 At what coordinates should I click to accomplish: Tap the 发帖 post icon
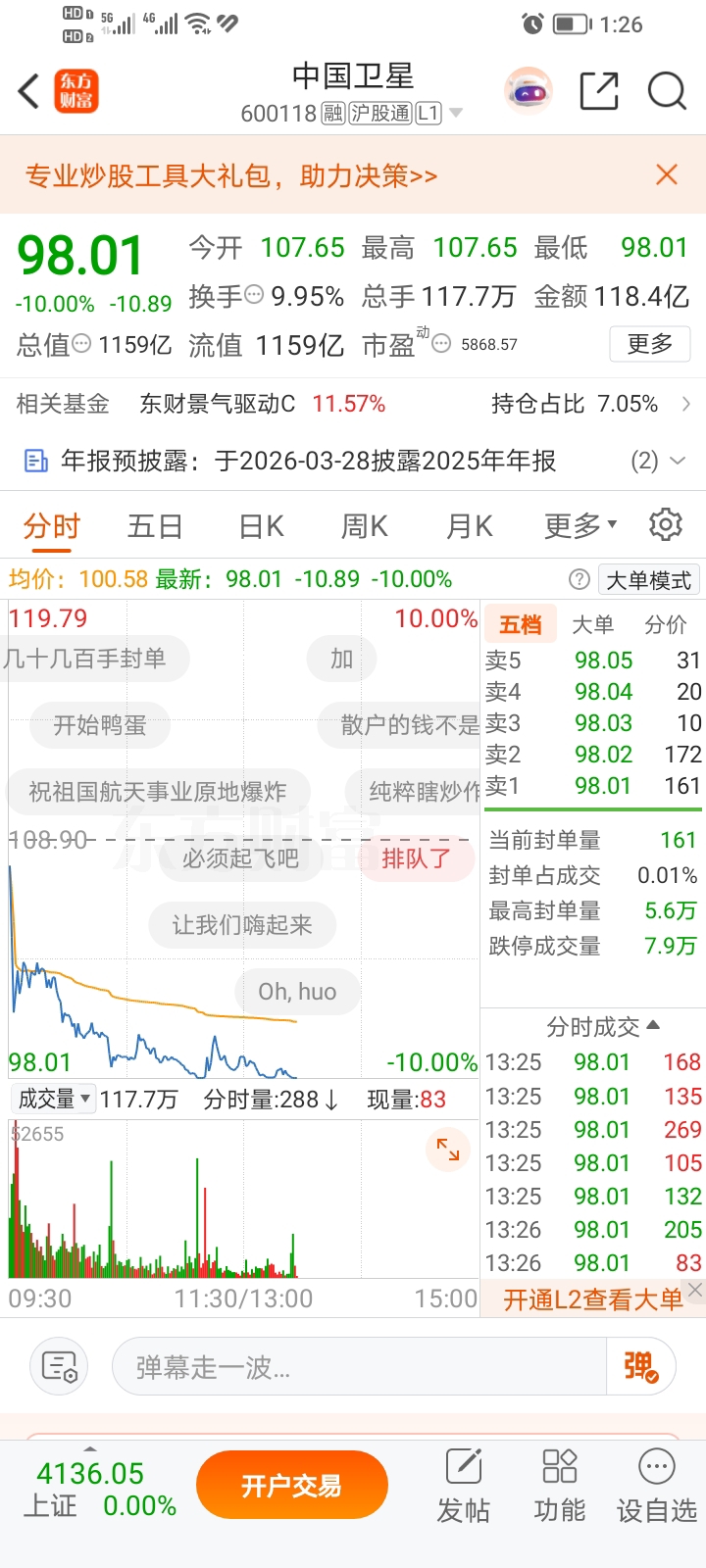tap(464, 1486)
